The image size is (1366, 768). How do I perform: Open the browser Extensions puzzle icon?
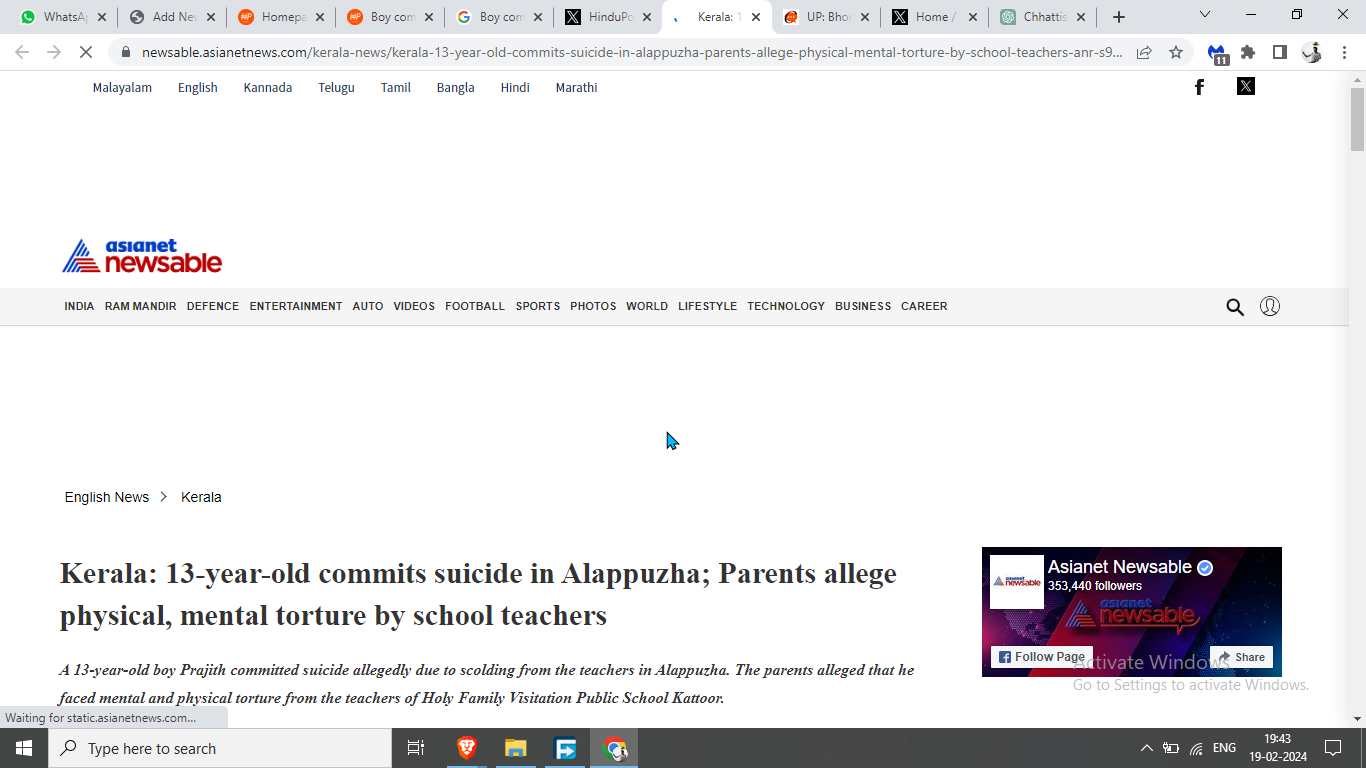pos(1248,52)
